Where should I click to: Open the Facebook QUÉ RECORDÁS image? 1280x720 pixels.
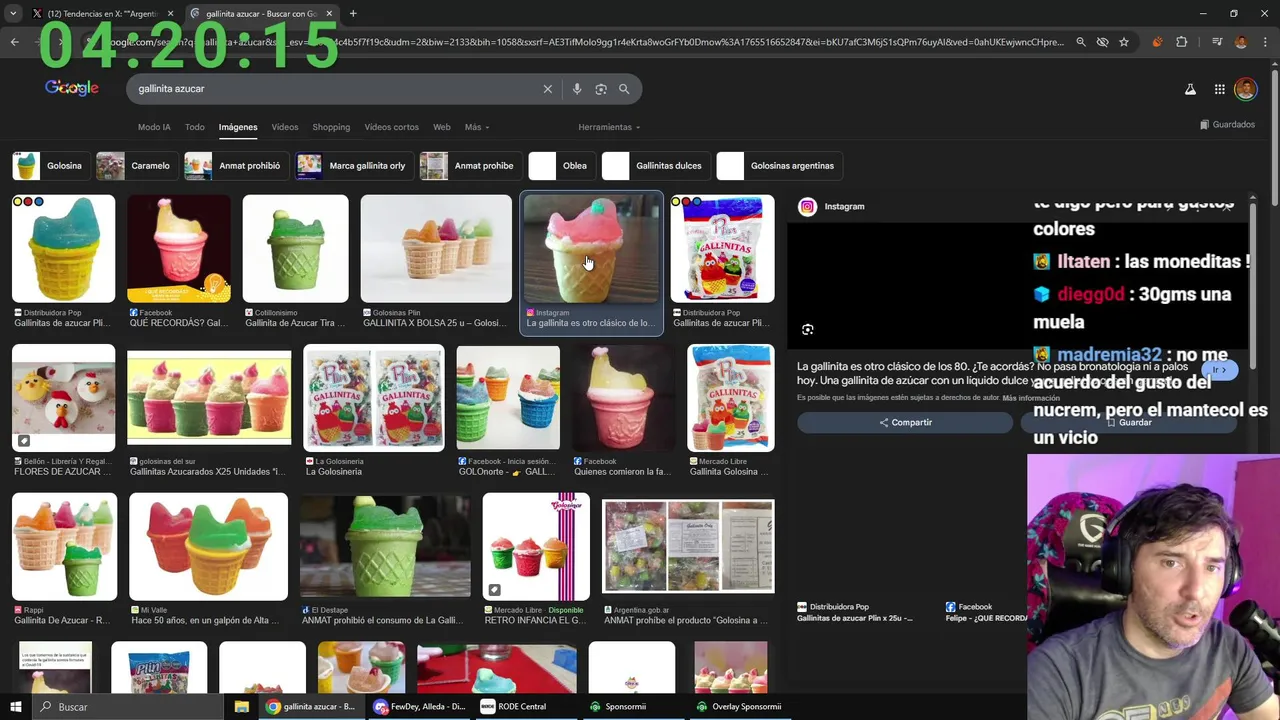[x=179, y=249]
